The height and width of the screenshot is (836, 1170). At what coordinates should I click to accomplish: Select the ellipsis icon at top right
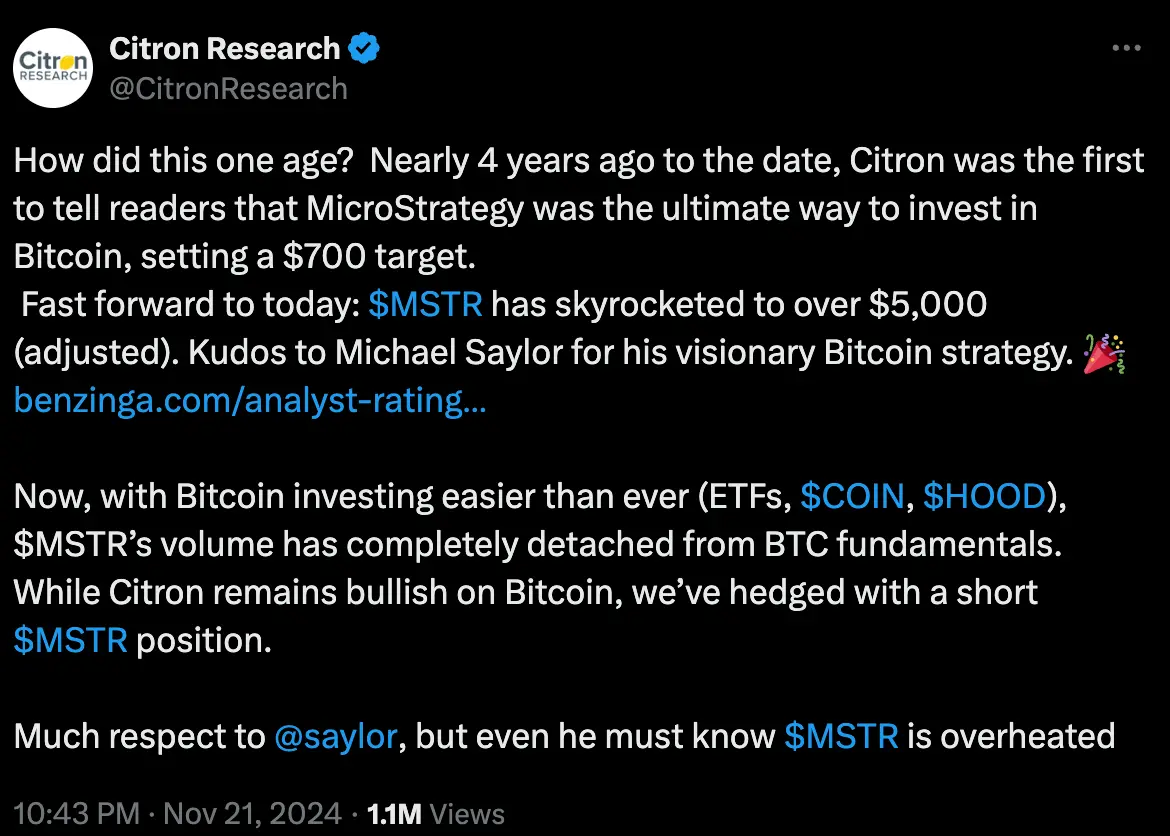click(1127, 47)
